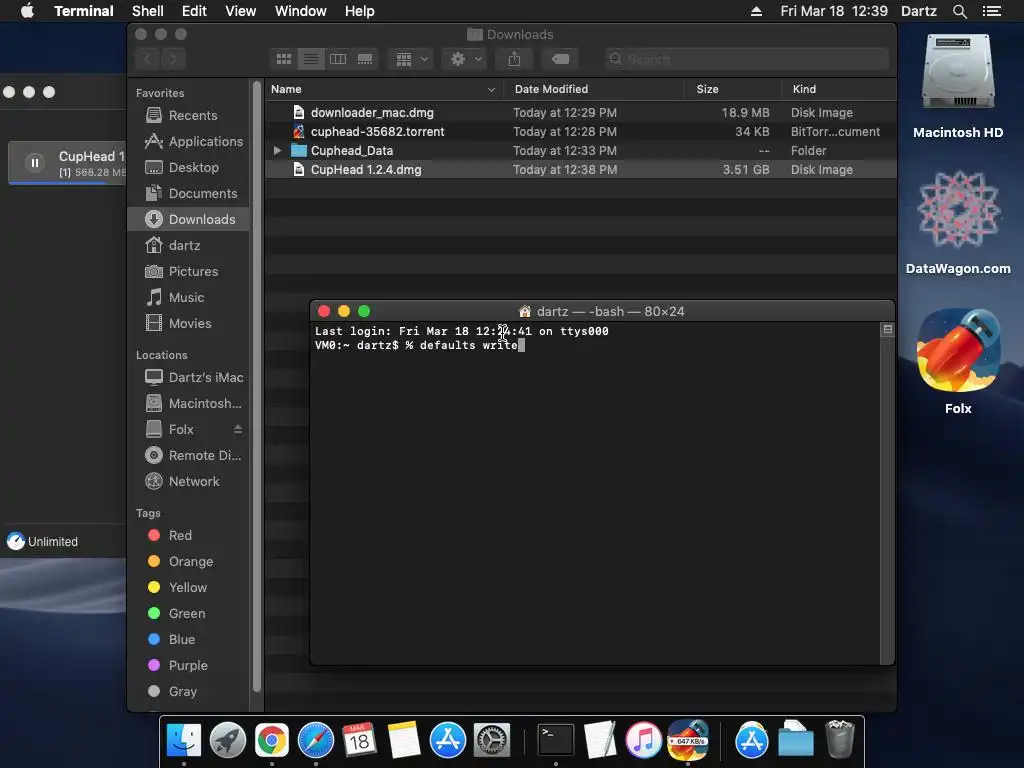Click Dartz user name in menu bar

[919, 11]
